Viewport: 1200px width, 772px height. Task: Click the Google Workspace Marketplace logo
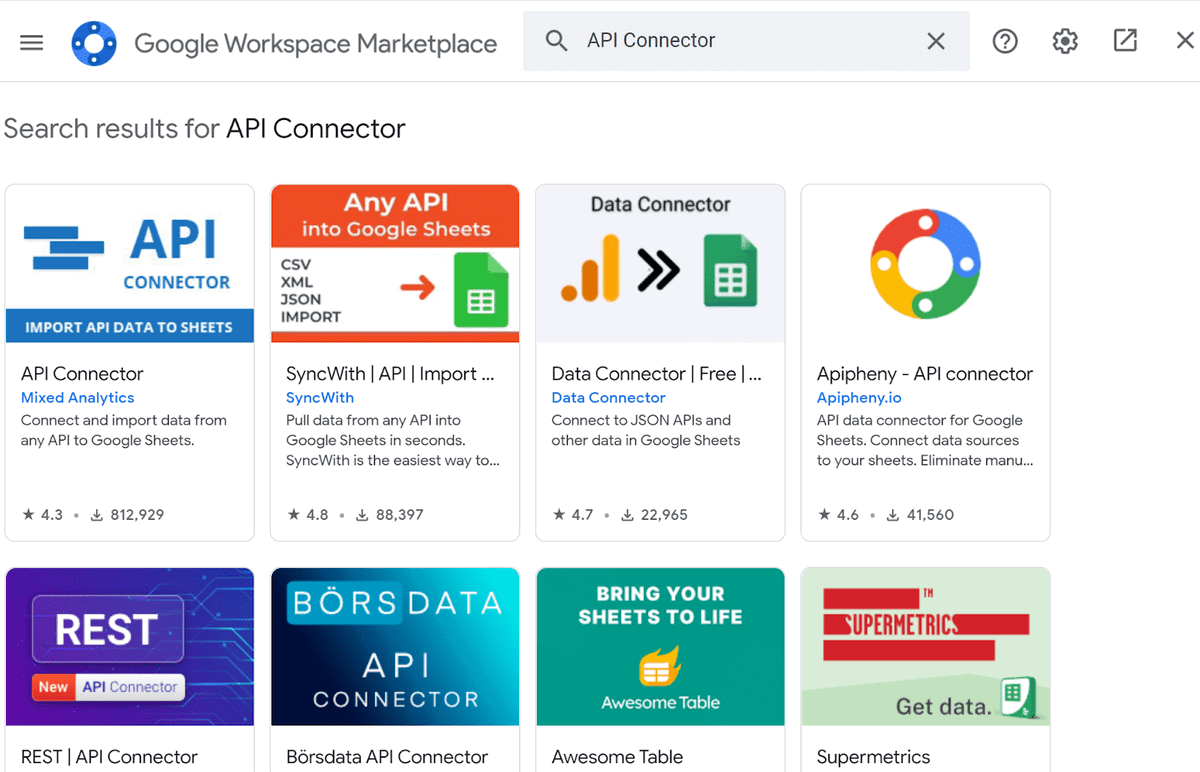tap(95, 42)
